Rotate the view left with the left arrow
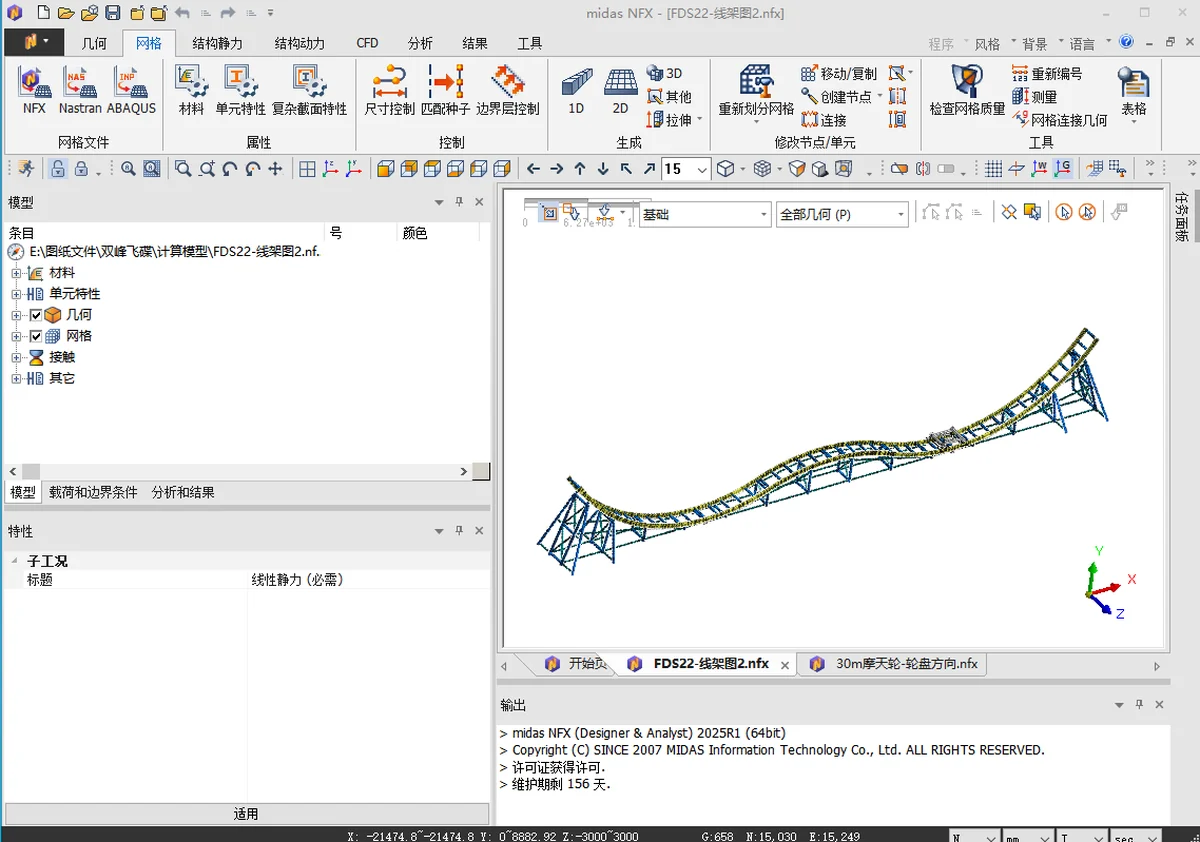 tap(533, 169)
